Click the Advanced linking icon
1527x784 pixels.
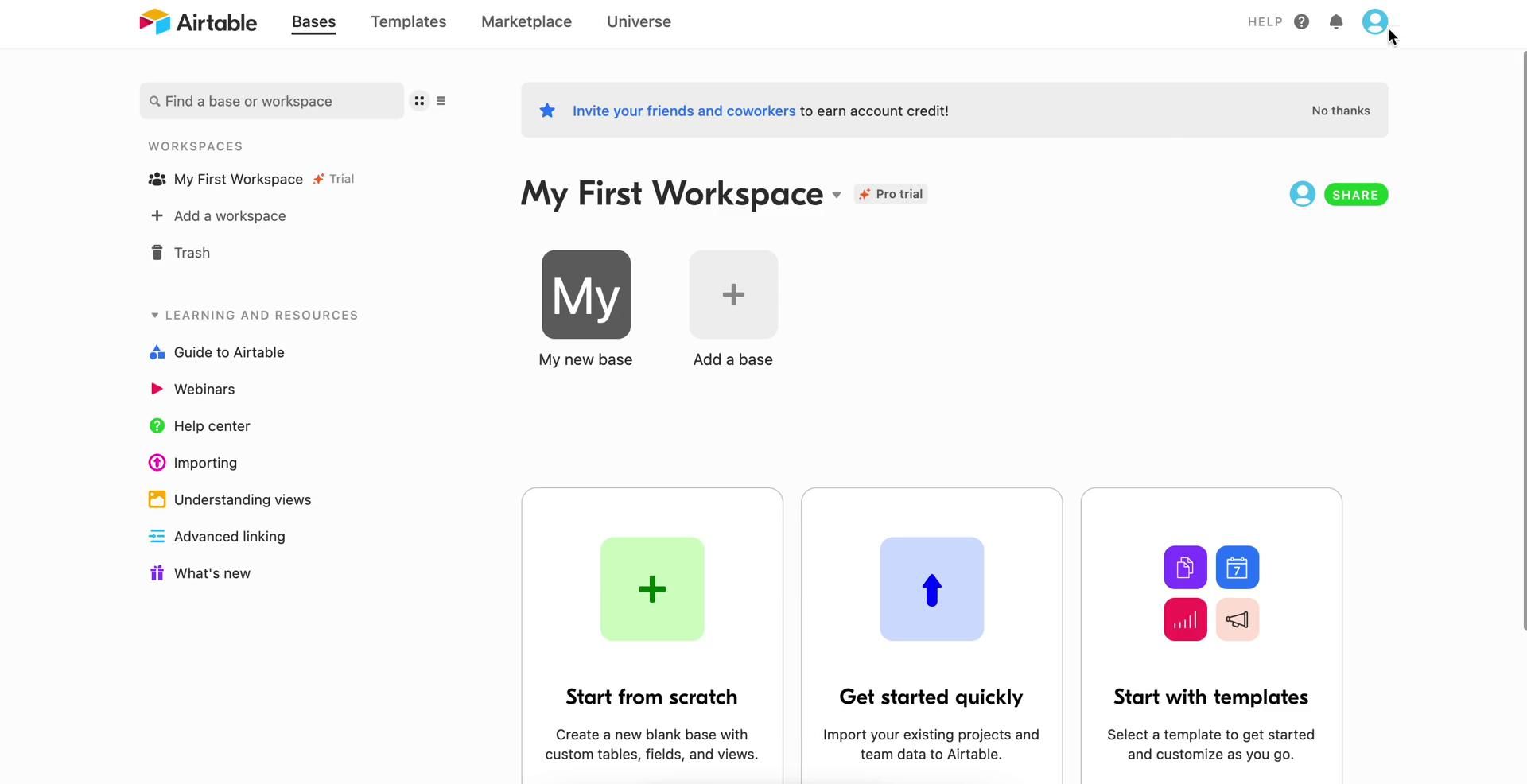coord(157,537)
